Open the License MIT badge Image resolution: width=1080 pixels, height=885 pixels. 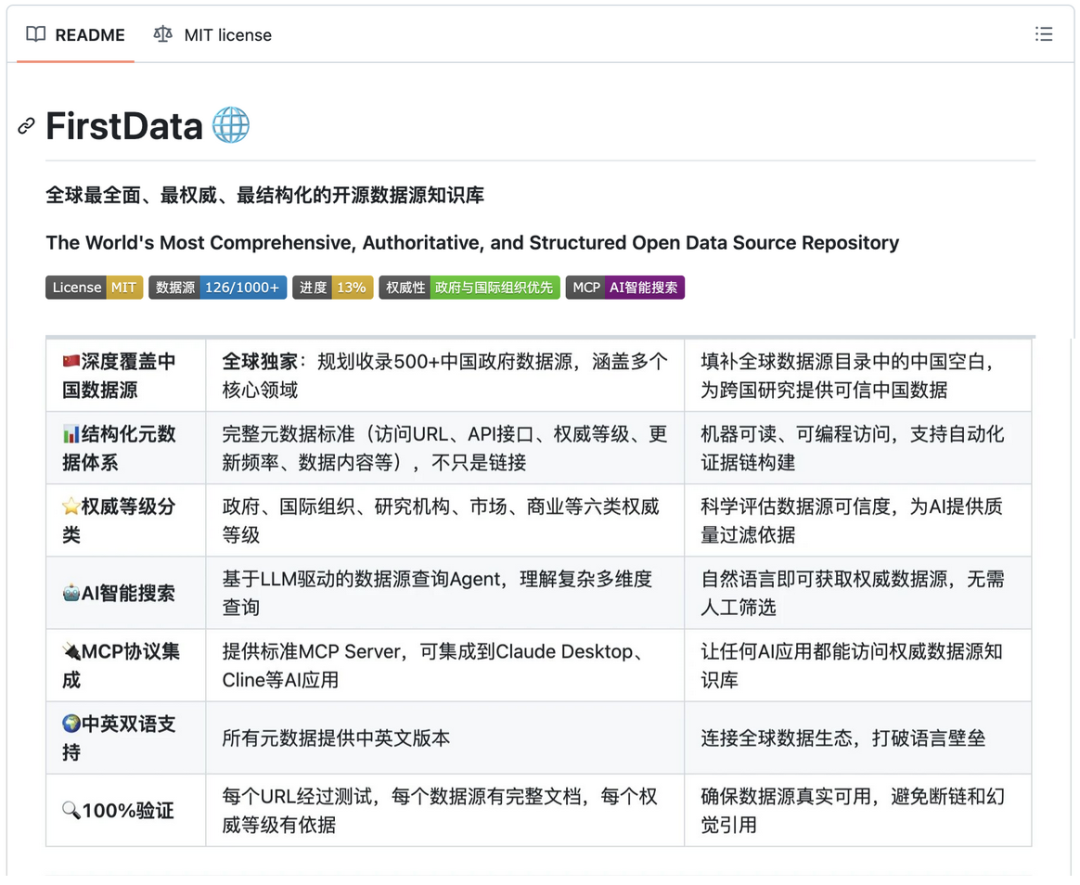(x=94, y=288)
